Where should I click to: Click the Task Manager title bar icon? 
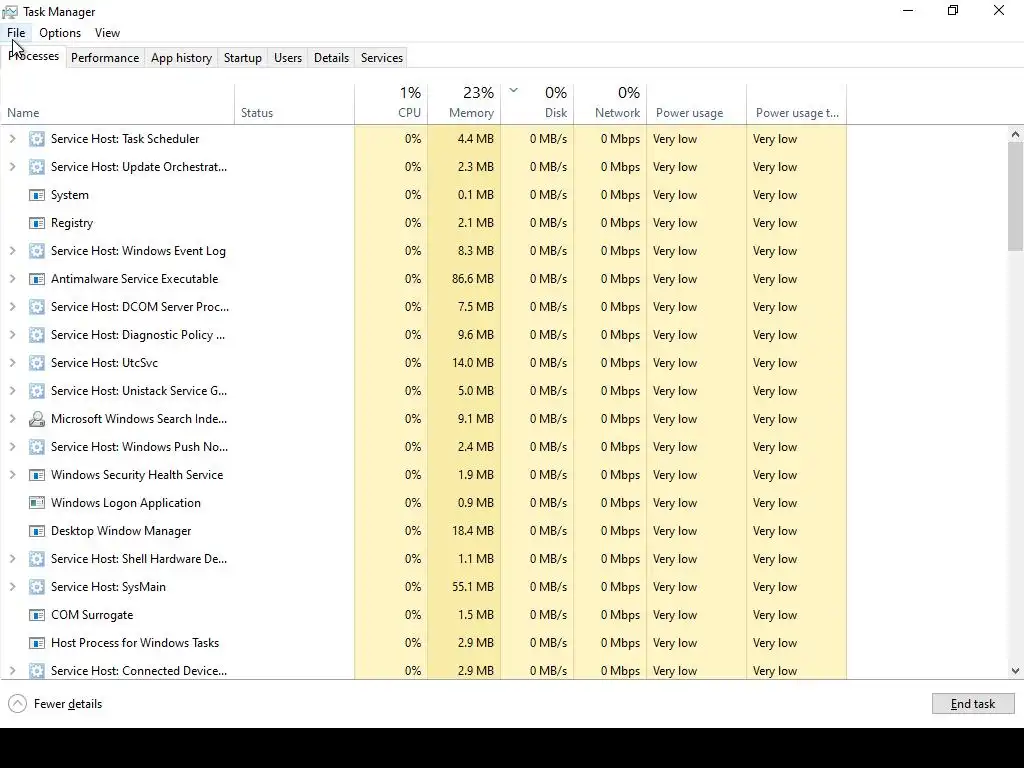[x=10, y=12]
